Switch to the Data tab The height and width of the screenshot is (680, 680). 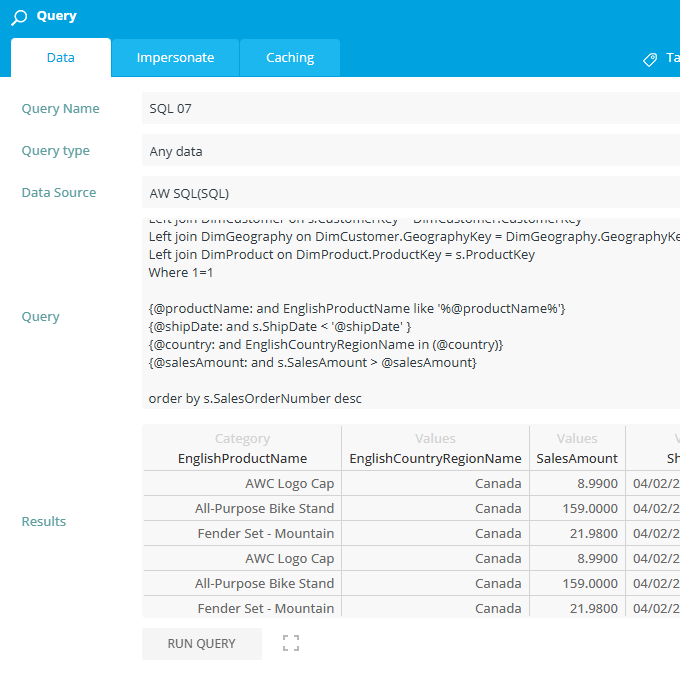click(x=61, y=58)
